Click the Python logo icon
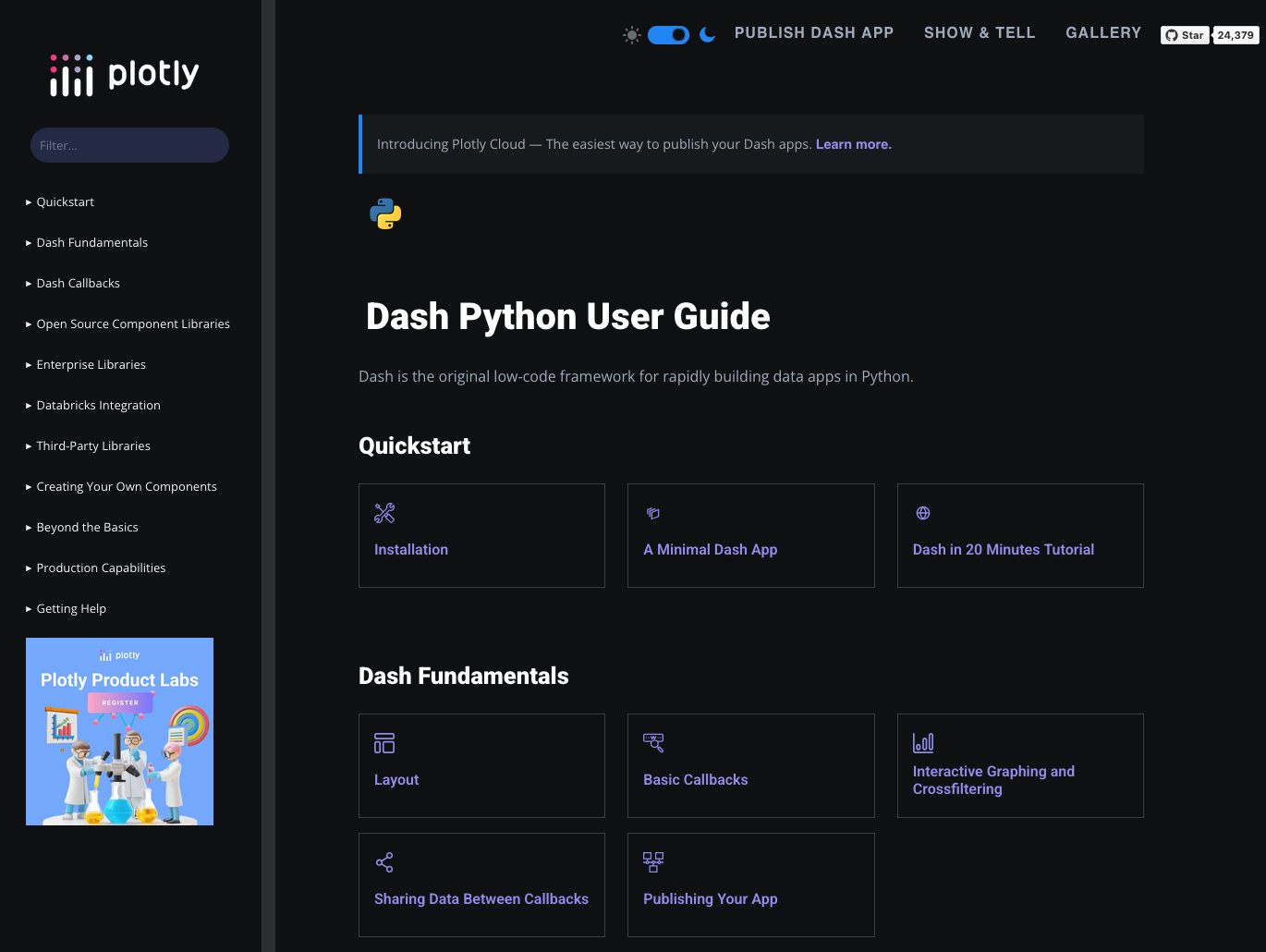This screenshot has width=1266, height=952. click(385, 214)
